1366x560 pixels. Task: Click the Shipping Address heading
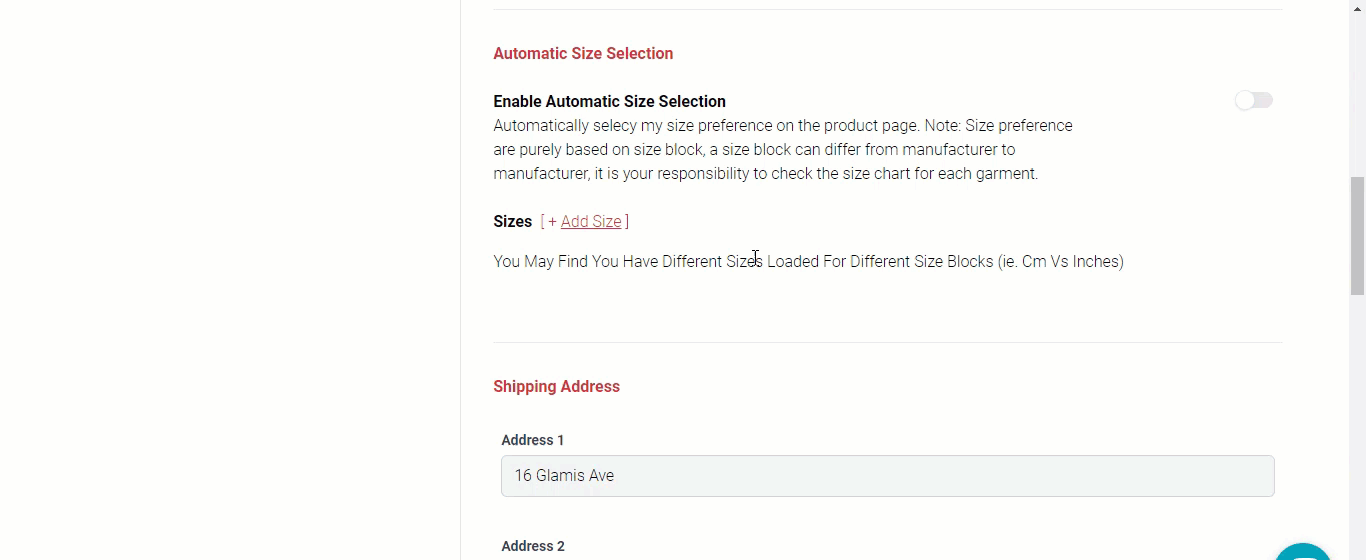(x=556, y=387)
